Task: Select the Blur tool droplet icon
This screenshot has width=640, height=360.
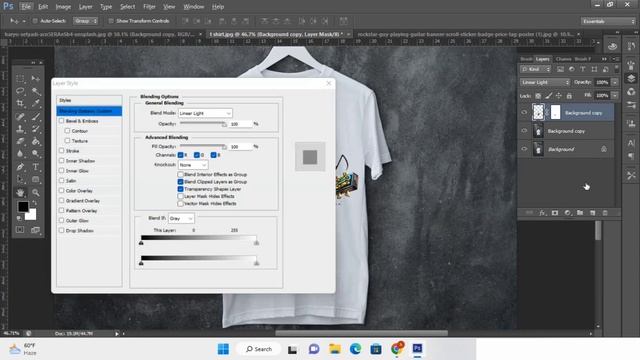Action: click(20, 154)
